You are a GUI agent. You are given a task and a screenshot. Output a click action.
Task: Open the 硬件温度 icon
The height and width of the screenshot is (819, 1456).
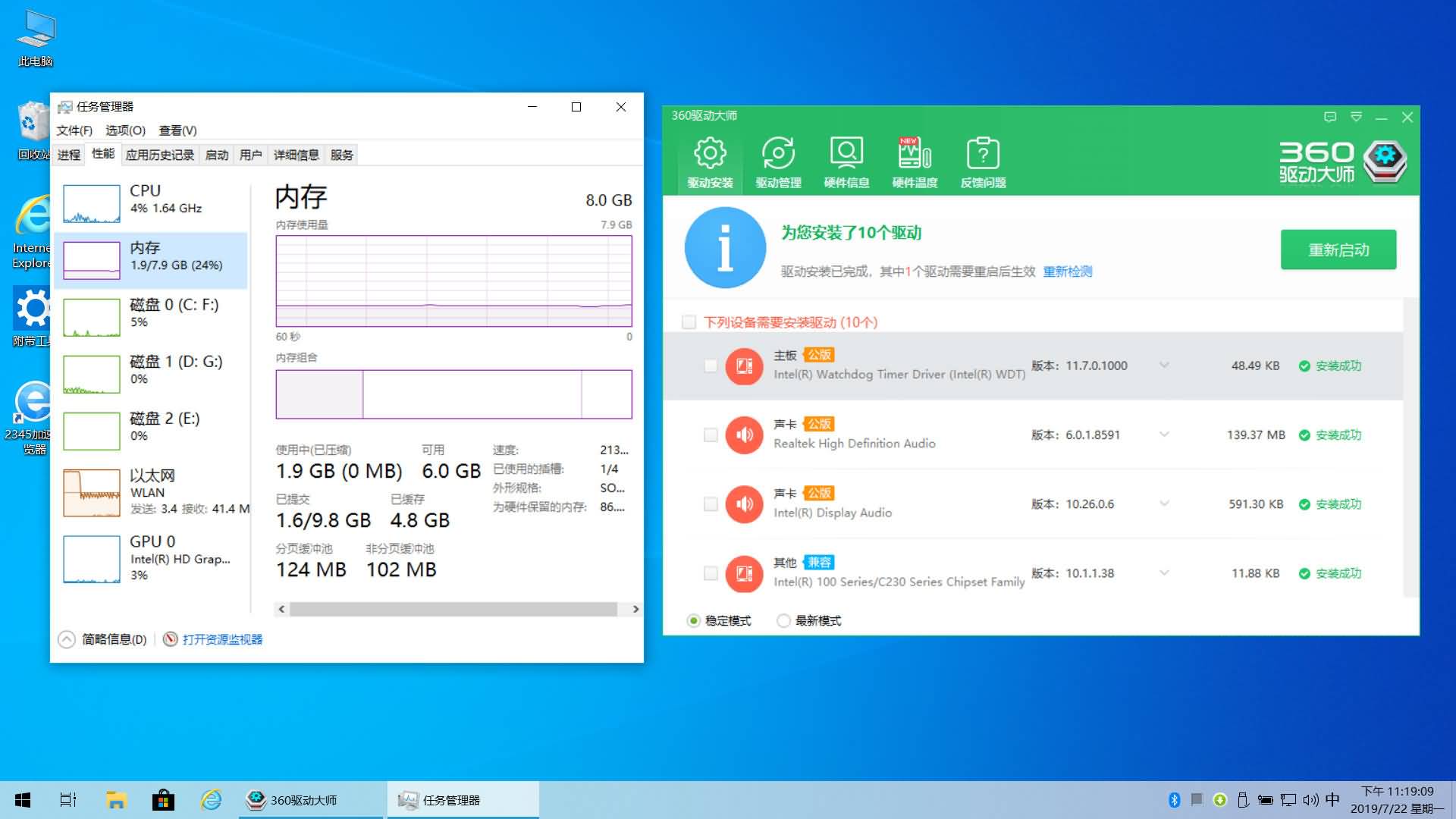coord(915,162)
